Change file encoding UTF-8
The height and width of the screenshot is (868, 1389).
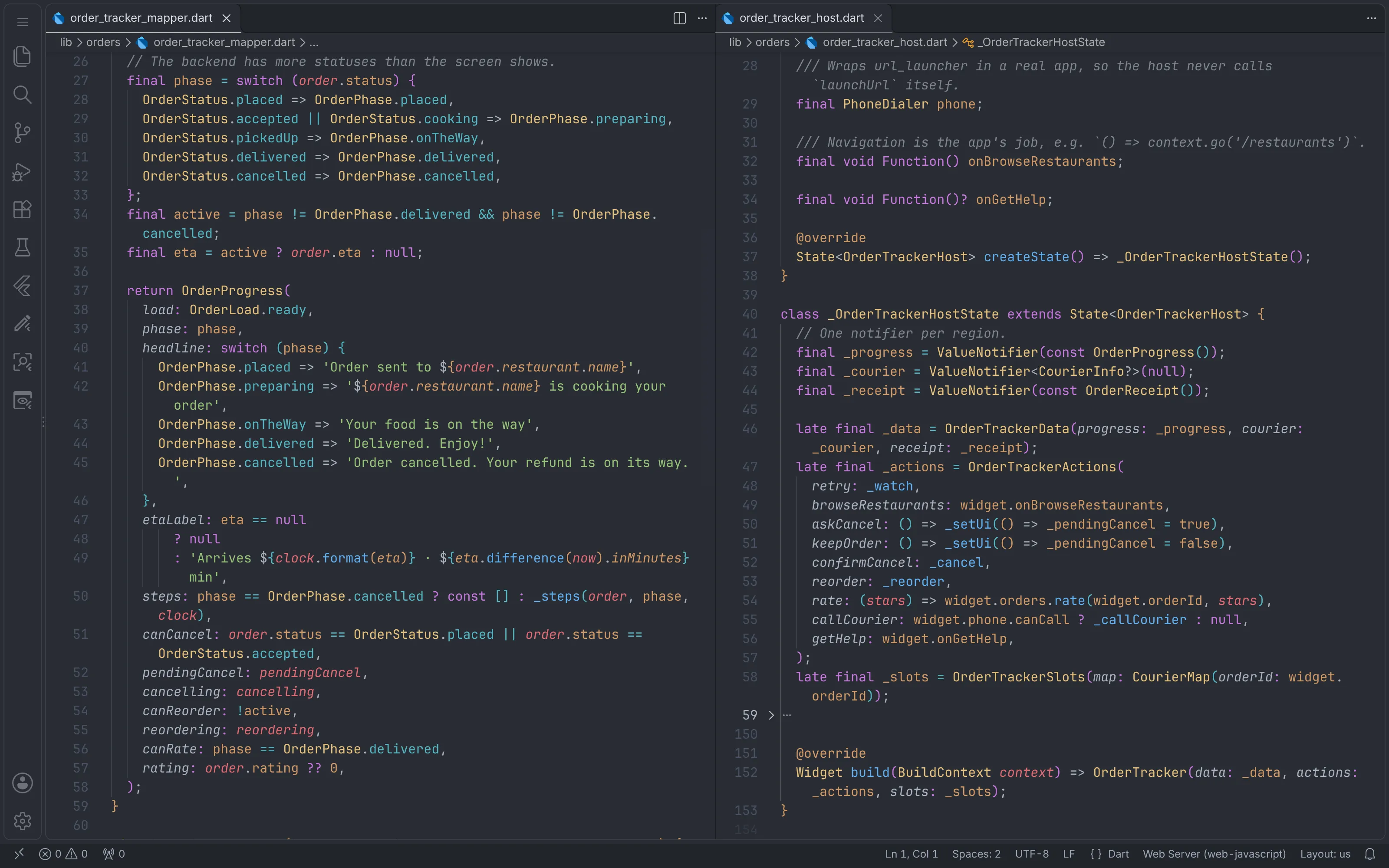[1031, 854]
